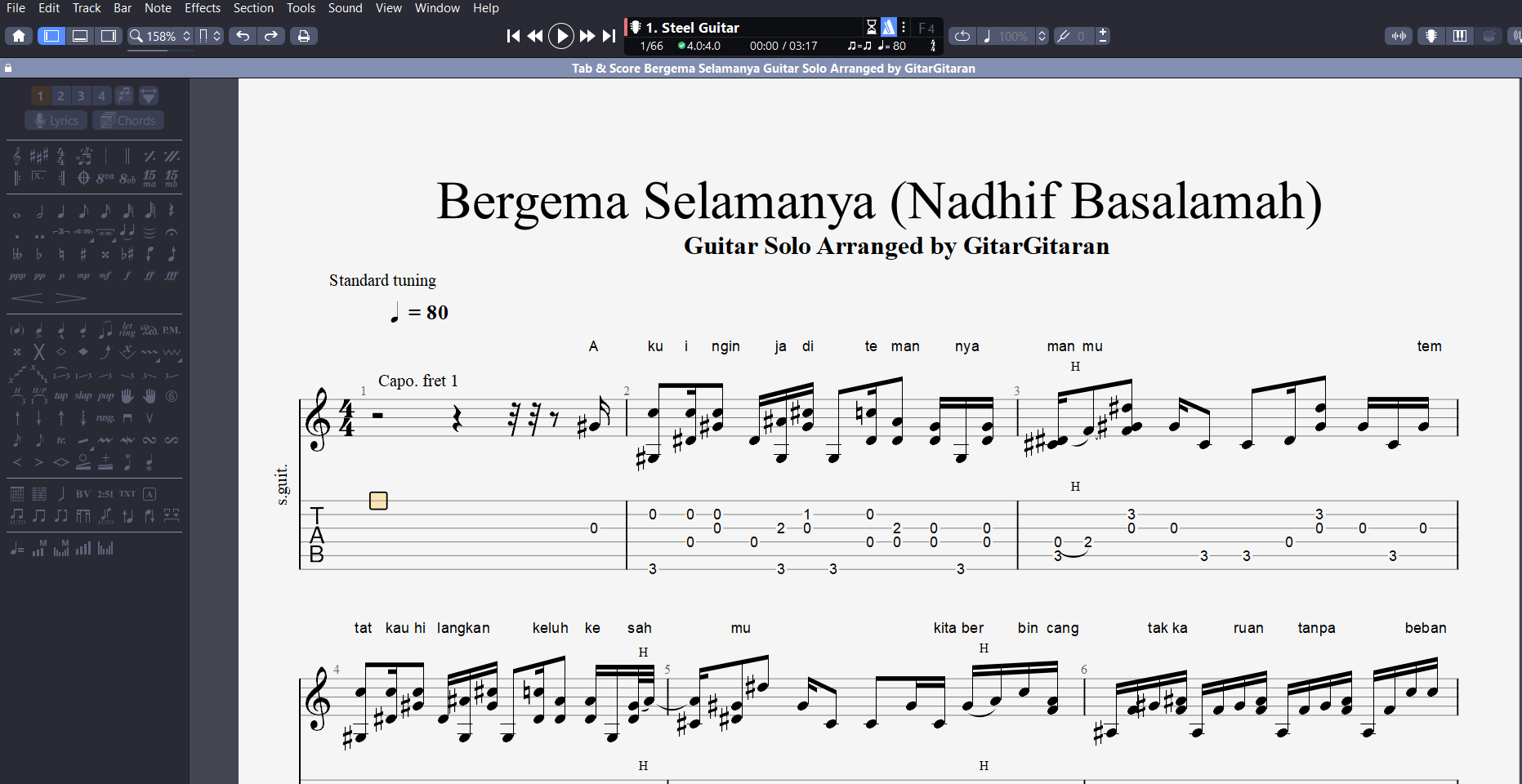
Task: Choose the quarter note duration
Action: pyautogui.click(x=61, y=212)
